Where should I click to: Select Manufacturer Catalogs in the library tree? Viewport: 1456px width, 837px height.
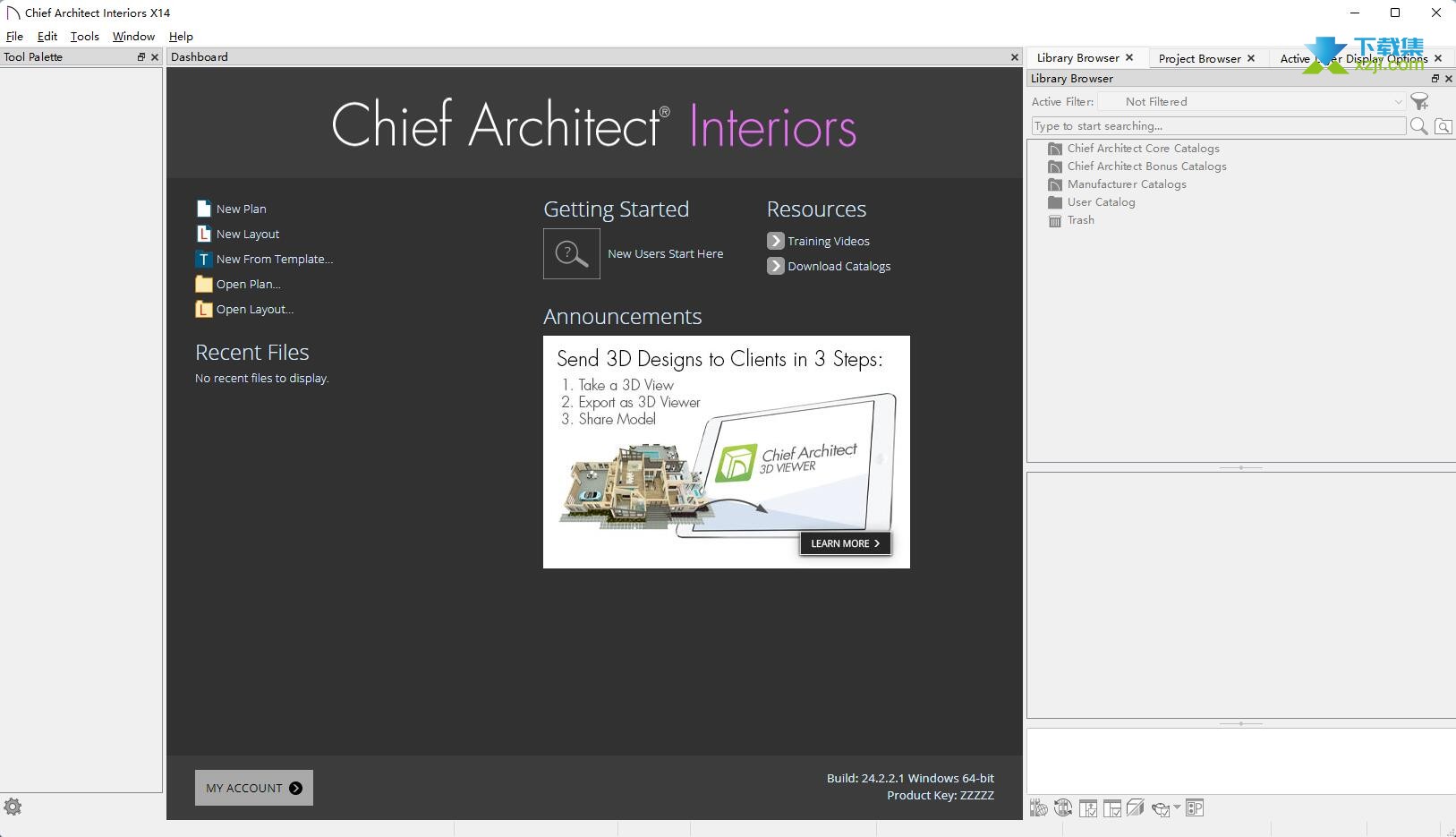point(1127,184)
